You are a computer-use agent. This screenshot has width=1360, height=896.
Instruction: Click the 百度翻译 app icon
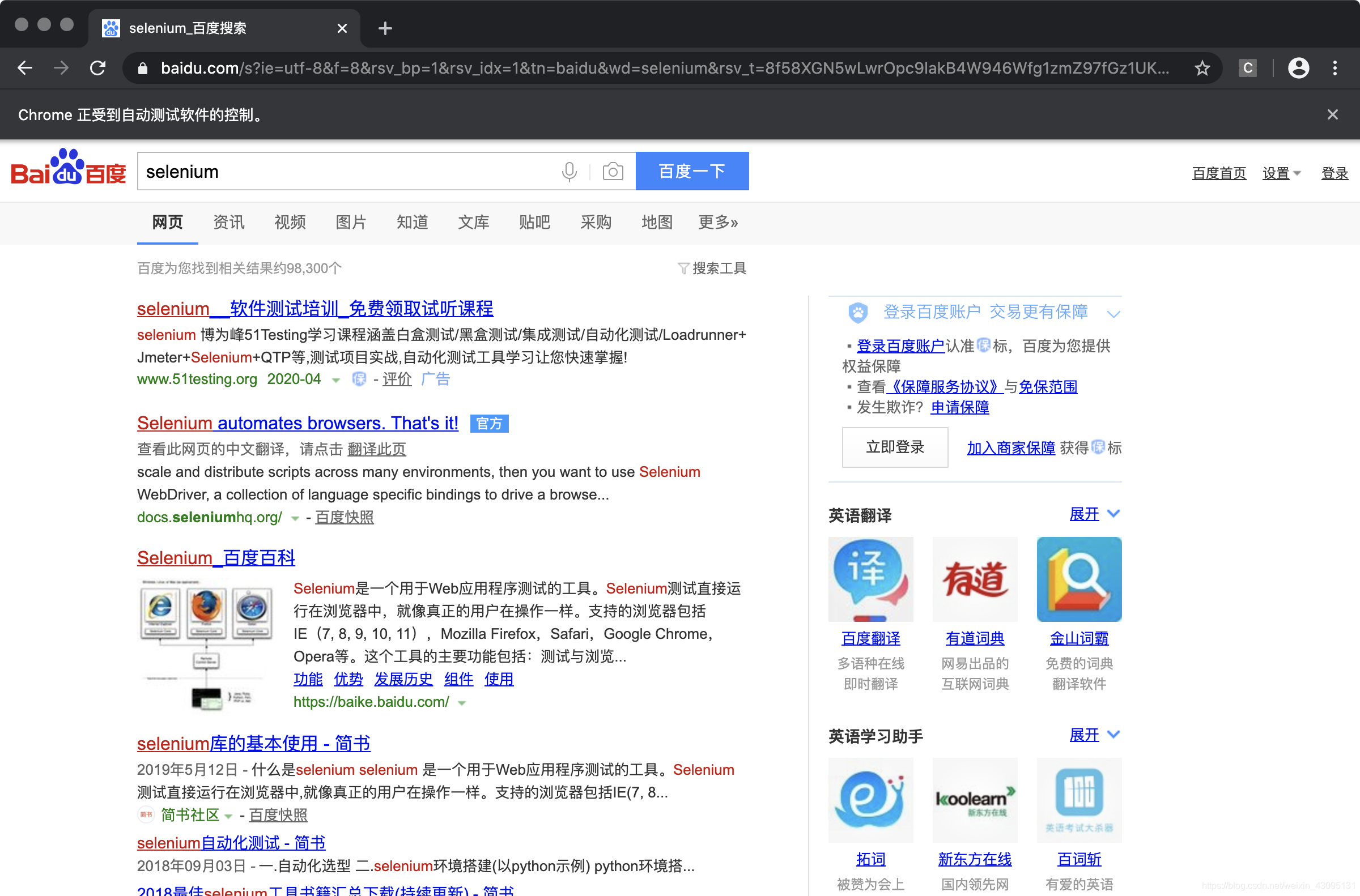870,579
